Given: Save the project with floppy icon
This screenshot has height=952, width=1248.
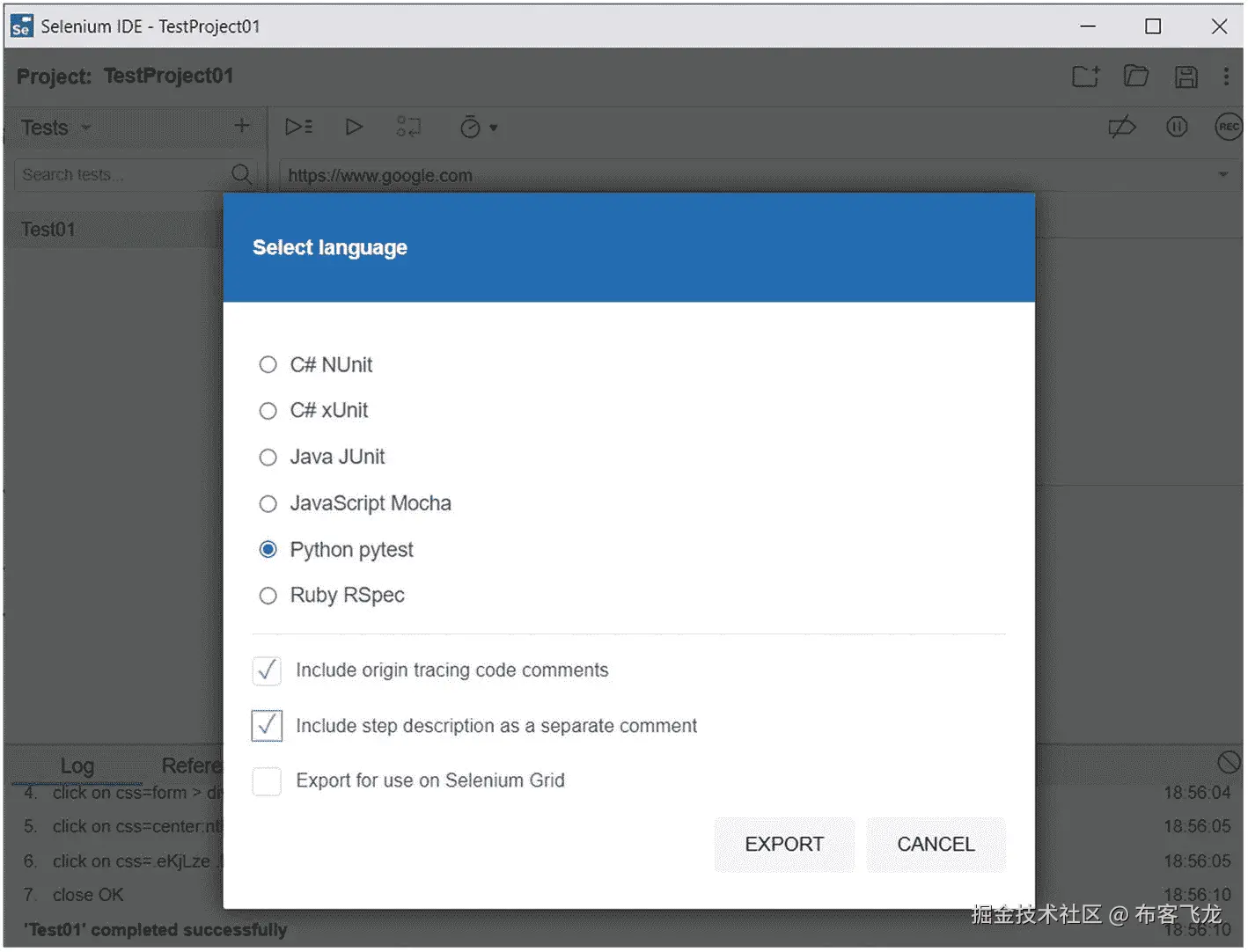Looking at the screenshot, I should [x=1186, y=77].
